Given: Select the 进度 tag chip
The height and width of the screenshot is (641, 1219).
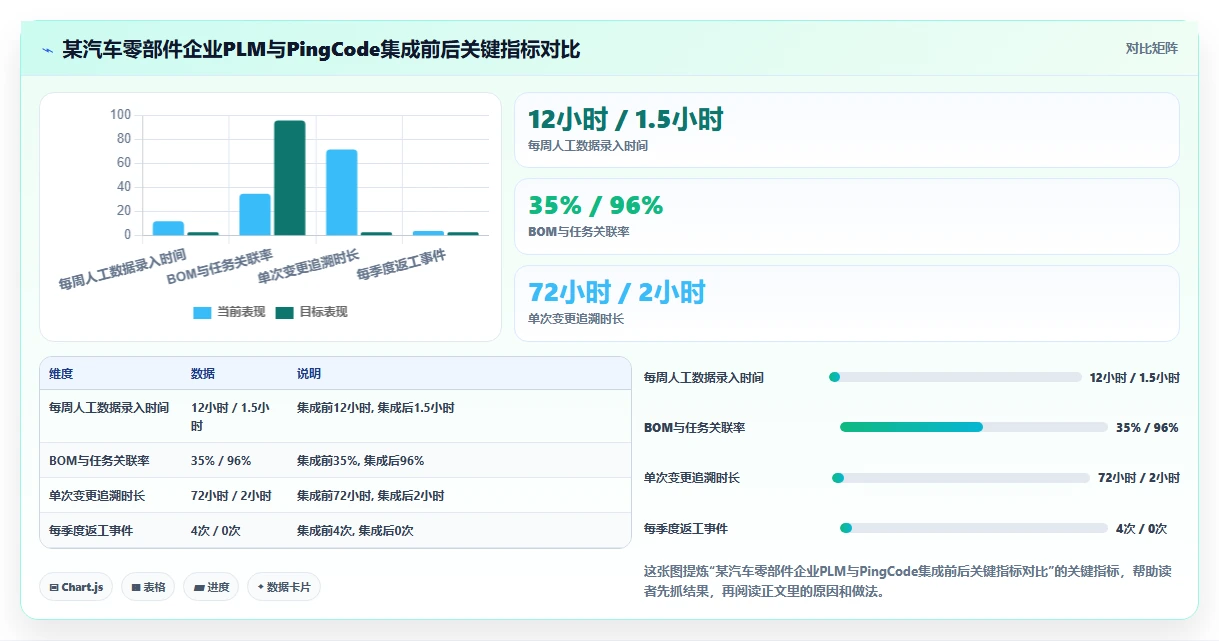Looking at the screenshot, I should pos(211,587).
